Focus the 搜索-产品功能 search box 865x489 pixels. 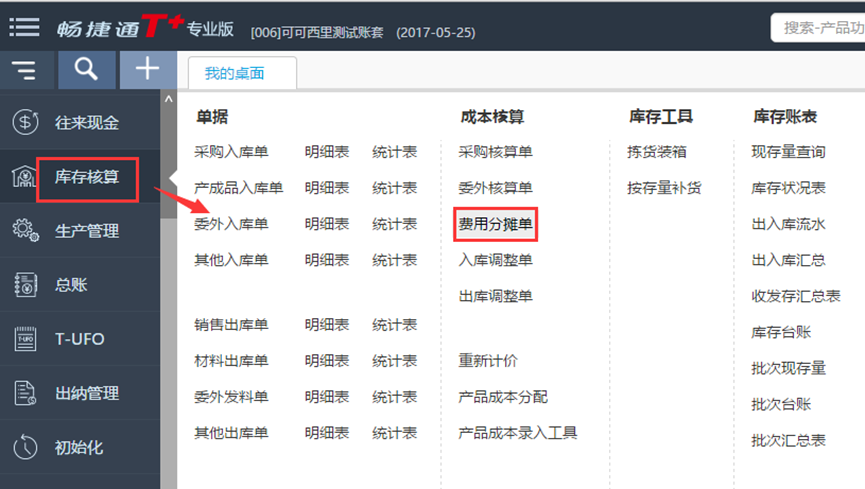[819, 28]
